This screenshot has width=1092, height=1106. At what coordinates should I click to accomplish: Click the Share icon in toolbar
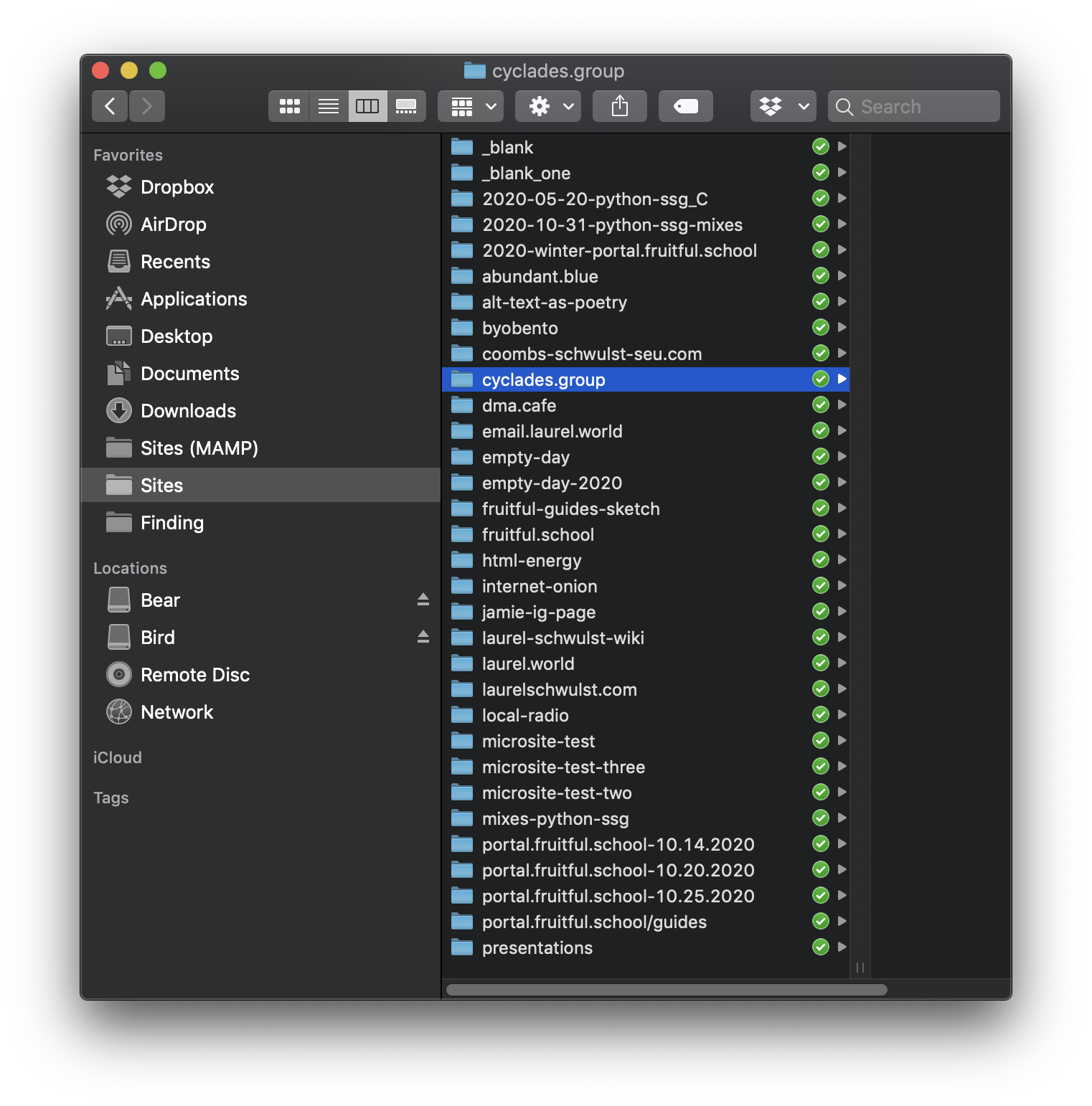[619, 107]
